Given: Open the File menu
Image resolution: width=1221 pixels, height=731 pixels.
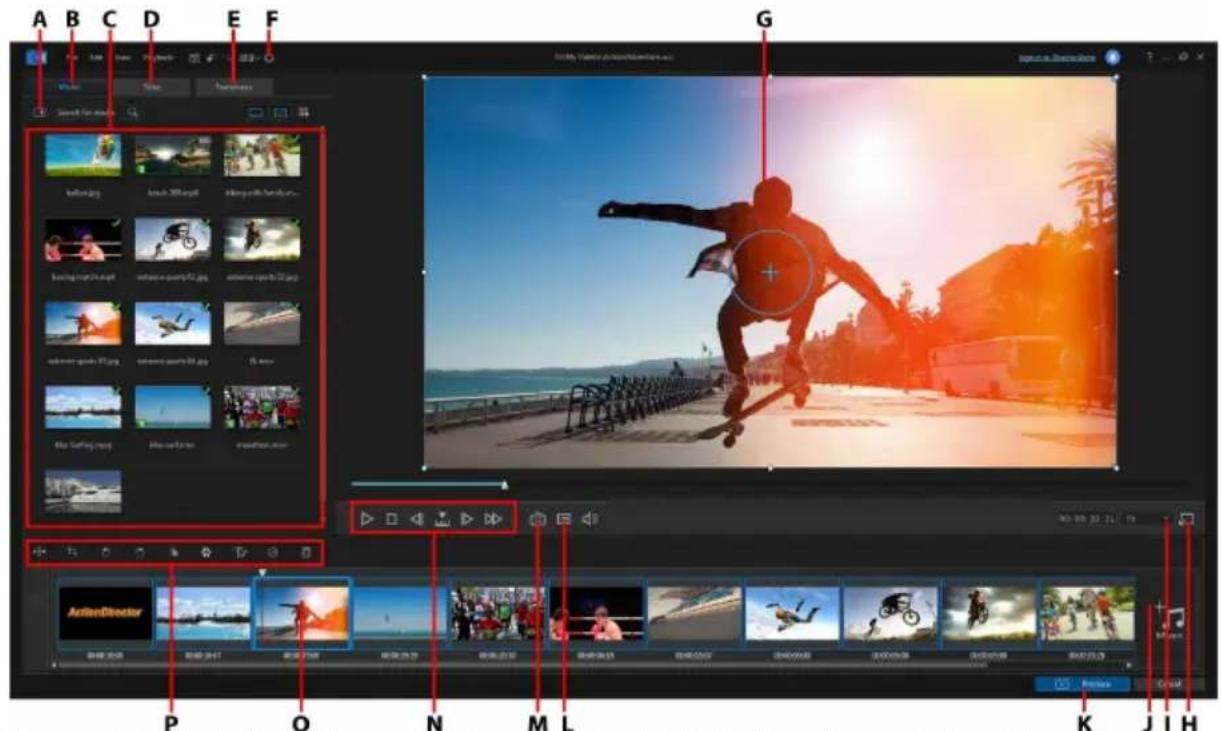Looking at the screenshot, I should point(72,58).
